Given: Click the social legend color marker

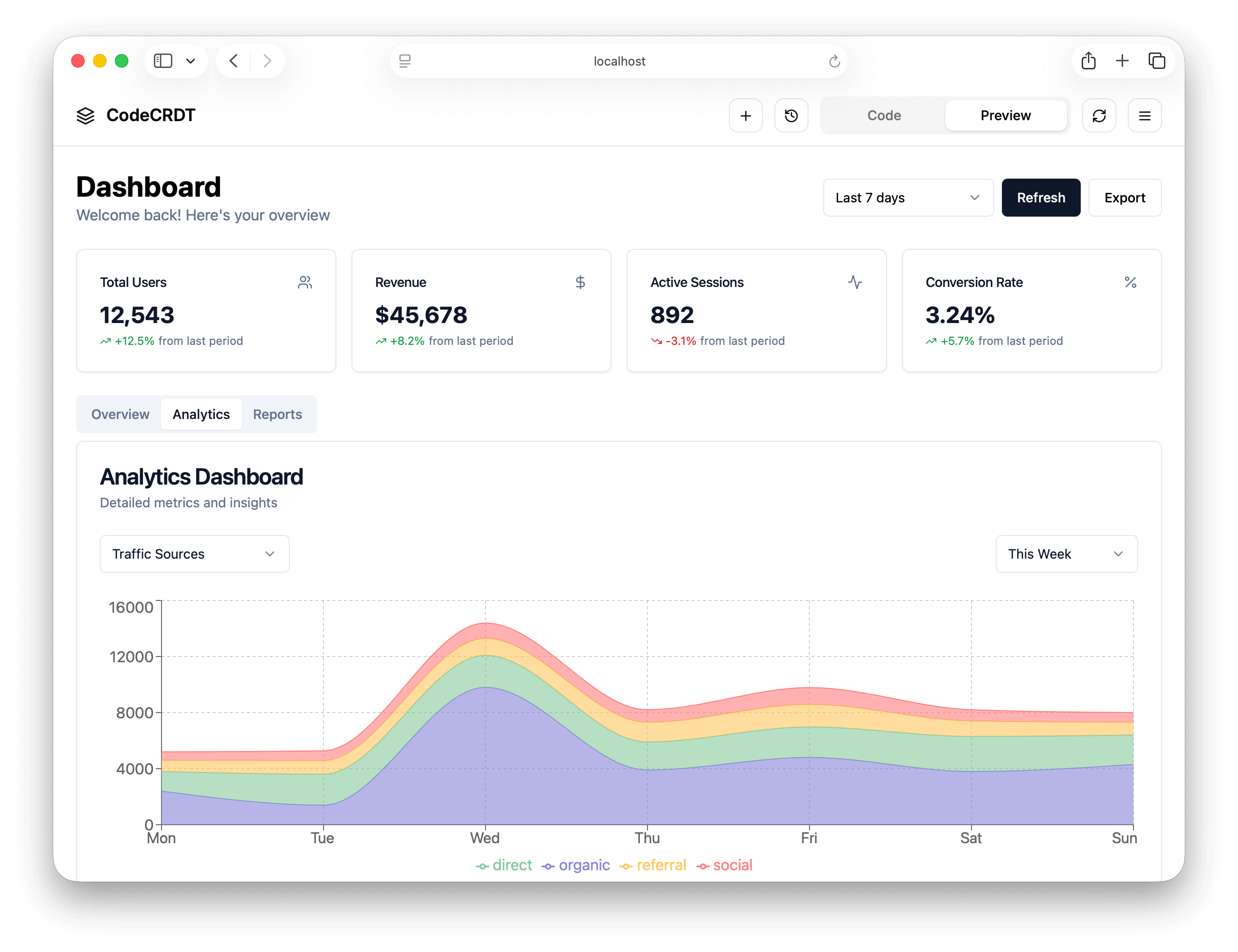Looking at the screenshot, I should click(x=703, y=866).
